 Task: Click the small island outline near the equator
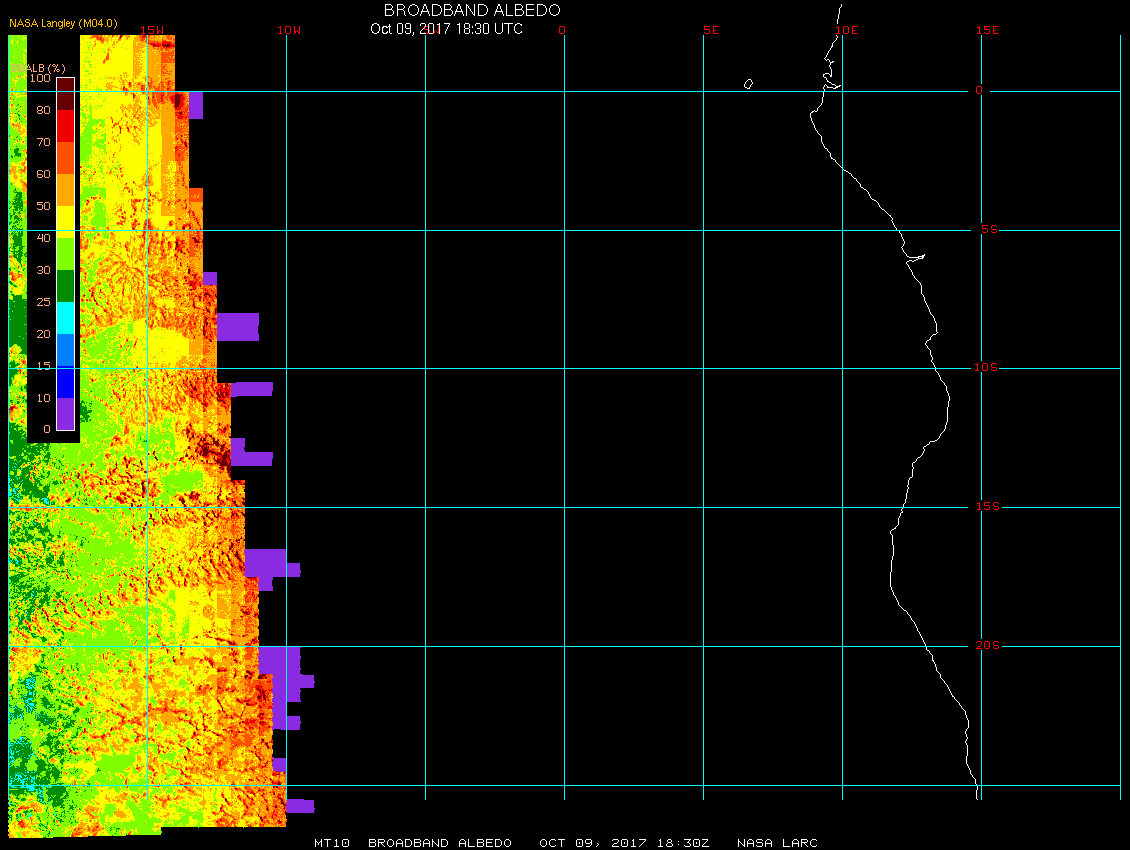tap(748, 84)
